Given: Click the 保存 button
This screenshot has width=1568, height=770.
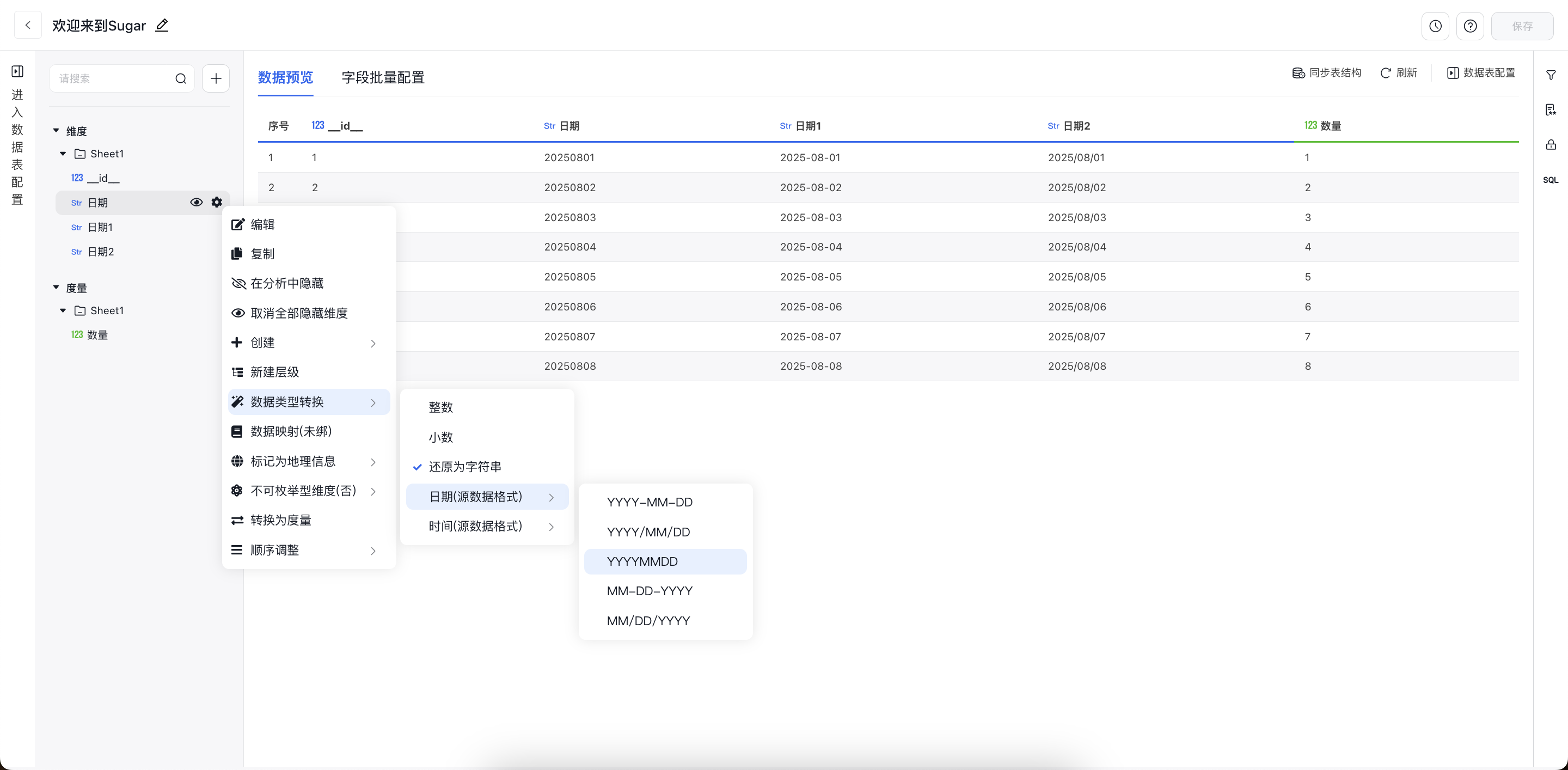Looking at the screenshot, I should point(1522,26).
